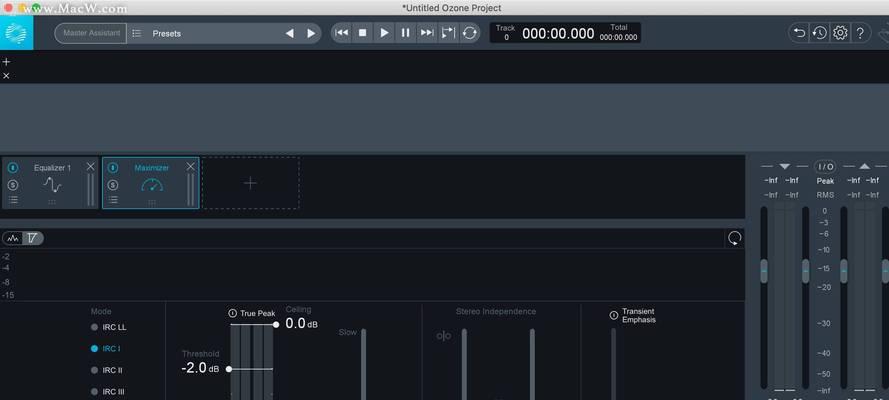Click the Ceiling slider handle
This screenshot has width=889, height=400.
(x=276, y=325)
